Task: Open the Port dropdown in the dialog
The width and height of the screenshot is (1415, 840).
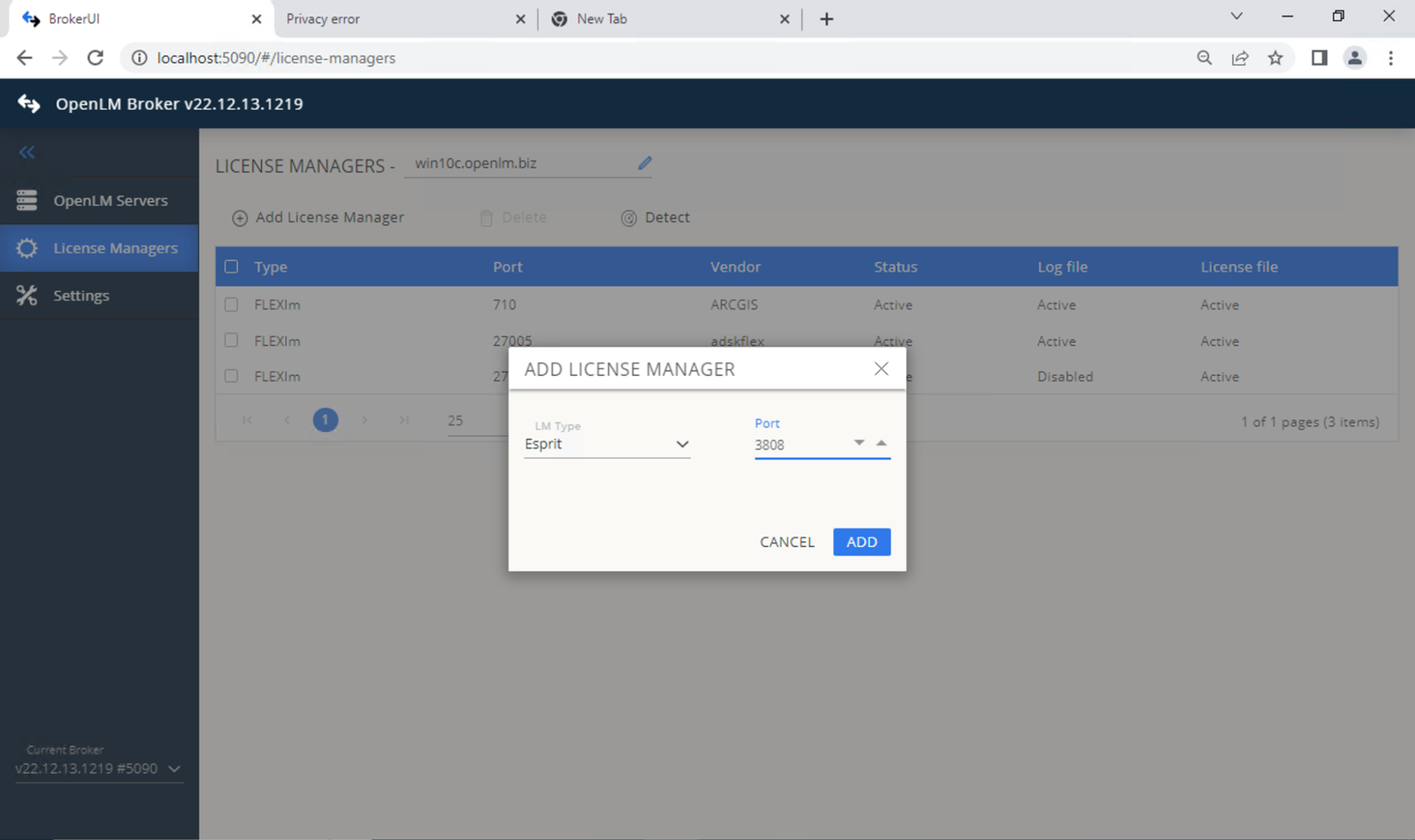Action: tap(859, 442)
